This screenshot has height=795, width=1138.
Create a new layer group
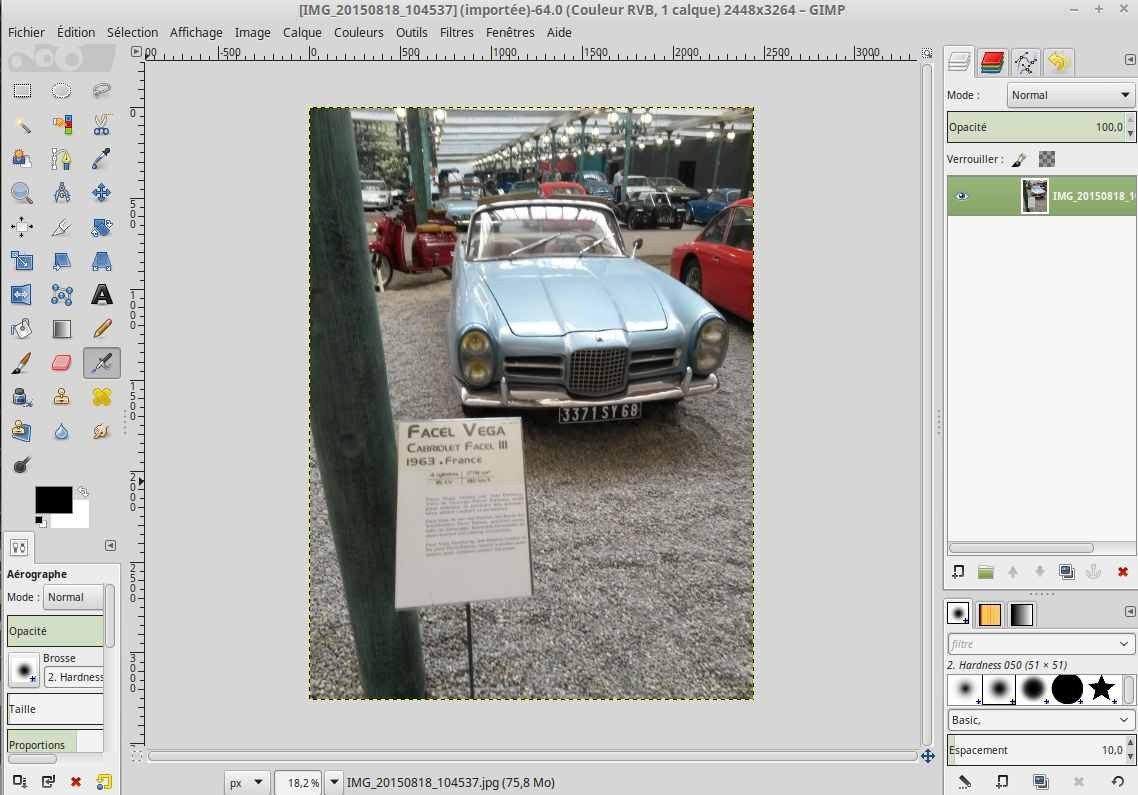[986, 572]
